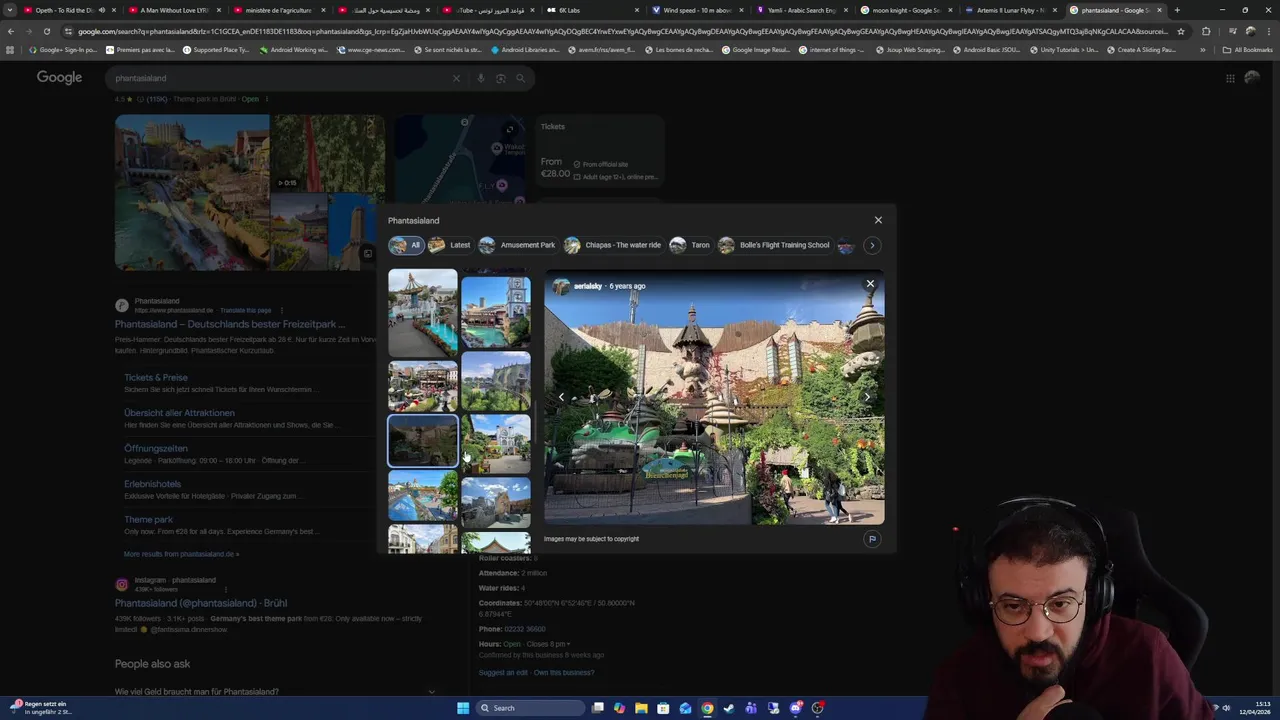The height and width of the screenshot is (720, 1280).
Task: Open the taskbar volume control
Action: (1226, 708)
